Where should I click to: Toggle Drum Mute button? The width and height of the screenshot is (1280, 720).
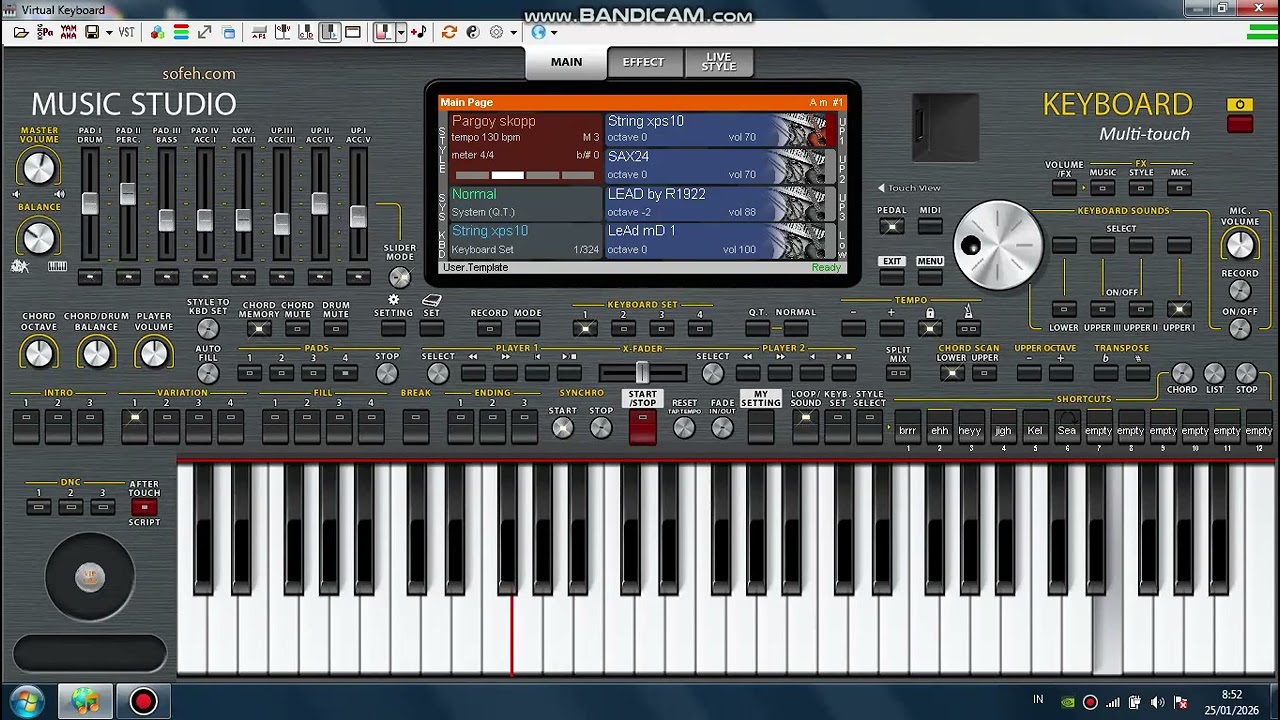[336, 328]
